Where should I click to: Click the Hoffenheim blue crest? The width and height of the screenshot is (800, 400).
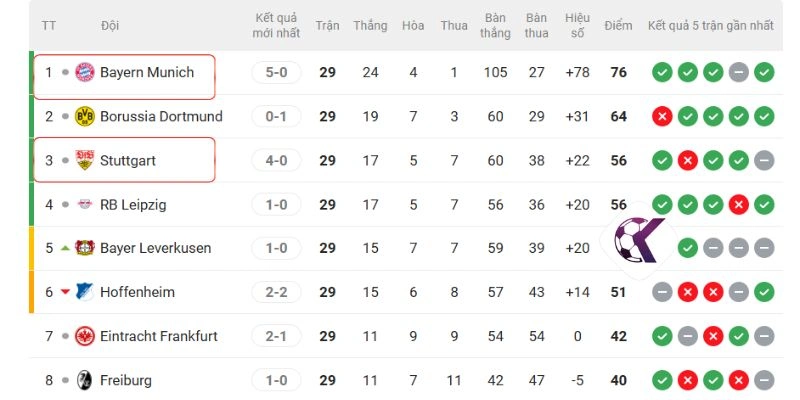pos(84,292)
